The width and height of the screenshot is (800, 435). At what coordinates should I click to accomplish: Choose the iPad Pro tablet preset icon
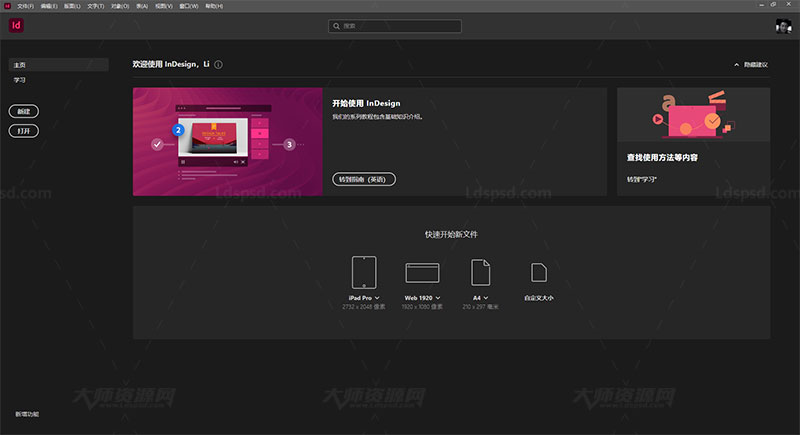pyautogui.click(x=364, y=272)
